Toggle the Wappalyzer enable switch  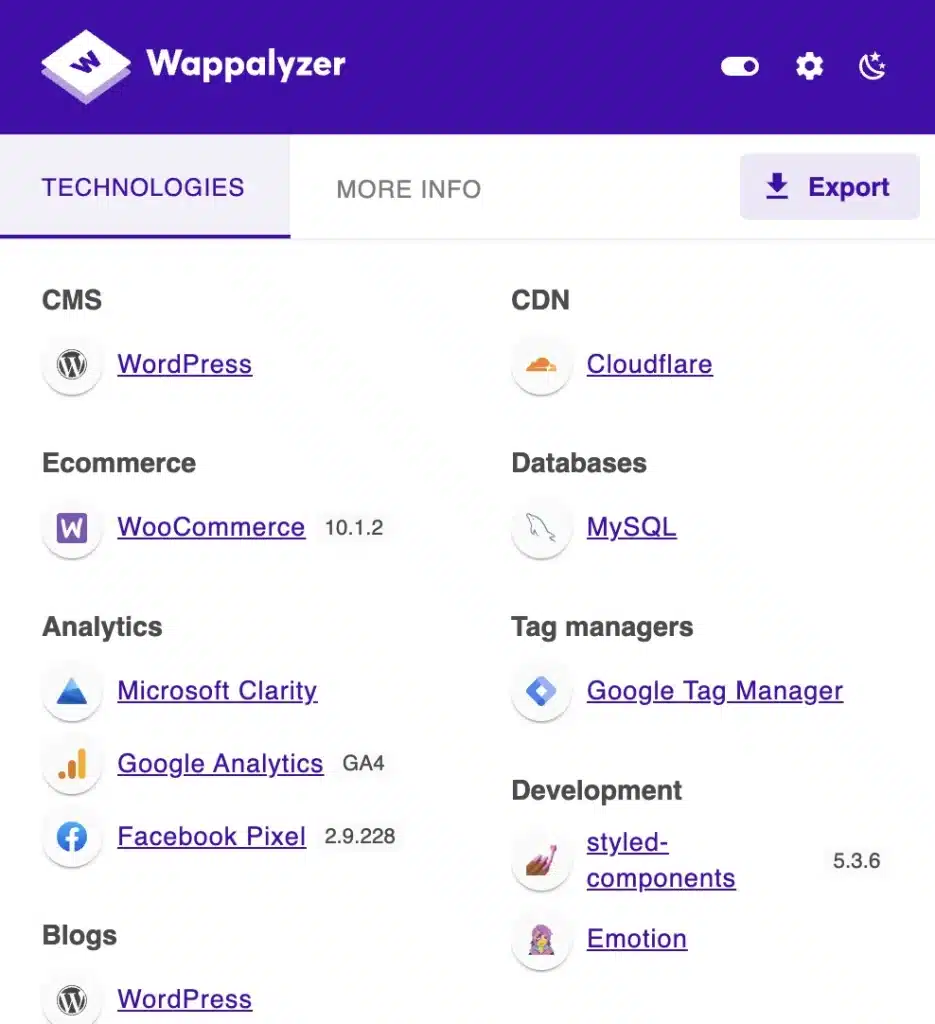[x=739, y=67]
